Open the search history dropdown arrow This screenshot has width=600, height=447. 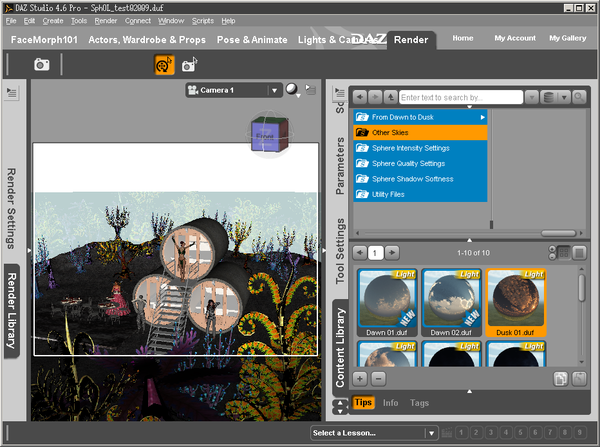(532, 97)
